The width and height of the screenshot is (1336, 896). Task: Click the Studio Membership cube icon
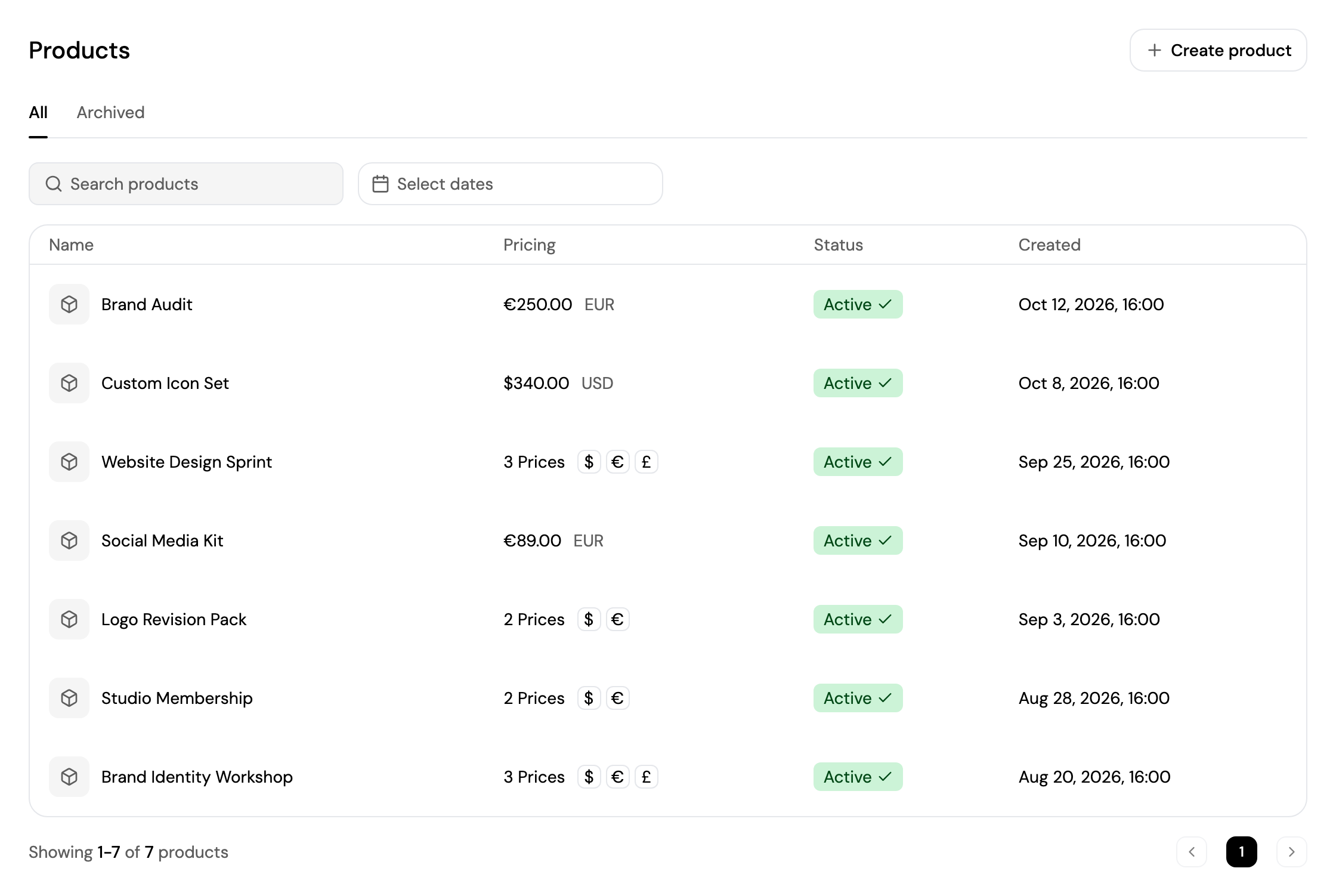pyautogui.click(x=69, y=698)
